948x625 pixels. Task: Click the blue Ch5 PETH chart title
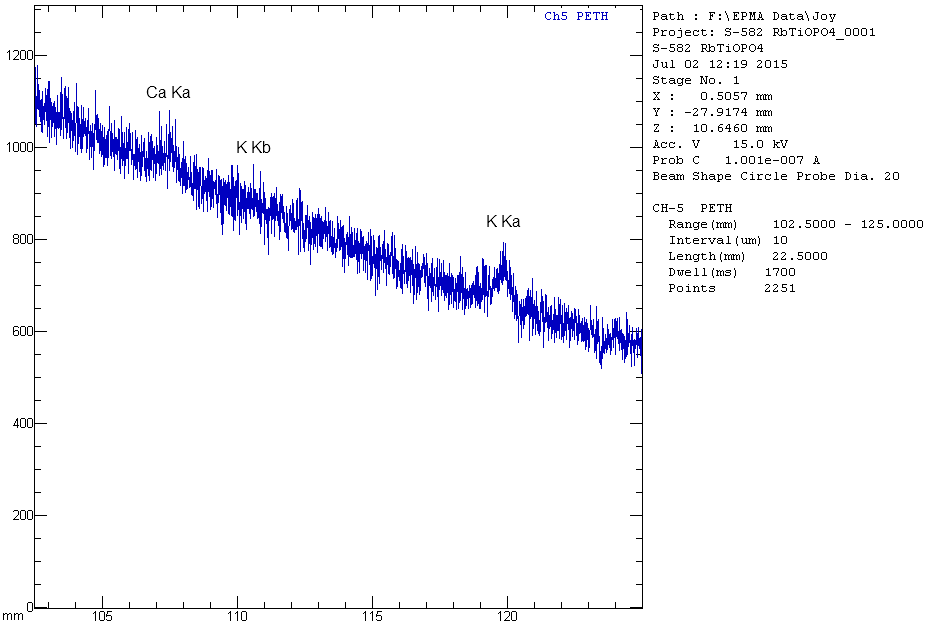tap(575, 16)
